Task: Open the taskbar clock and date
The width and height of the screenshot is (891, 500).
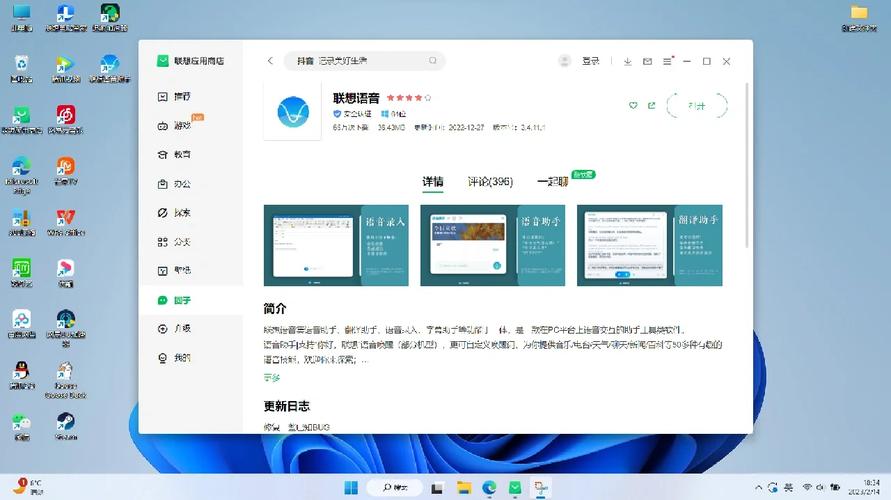Action: pos(864,488)
